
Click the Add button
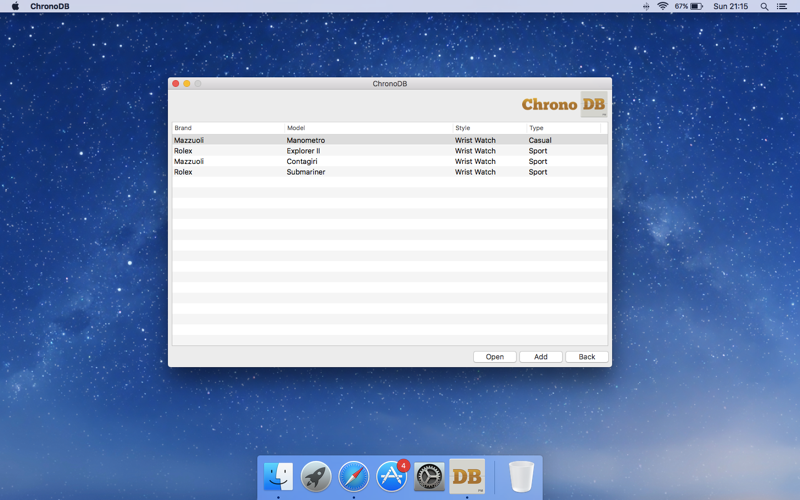[x=541, y=357]
